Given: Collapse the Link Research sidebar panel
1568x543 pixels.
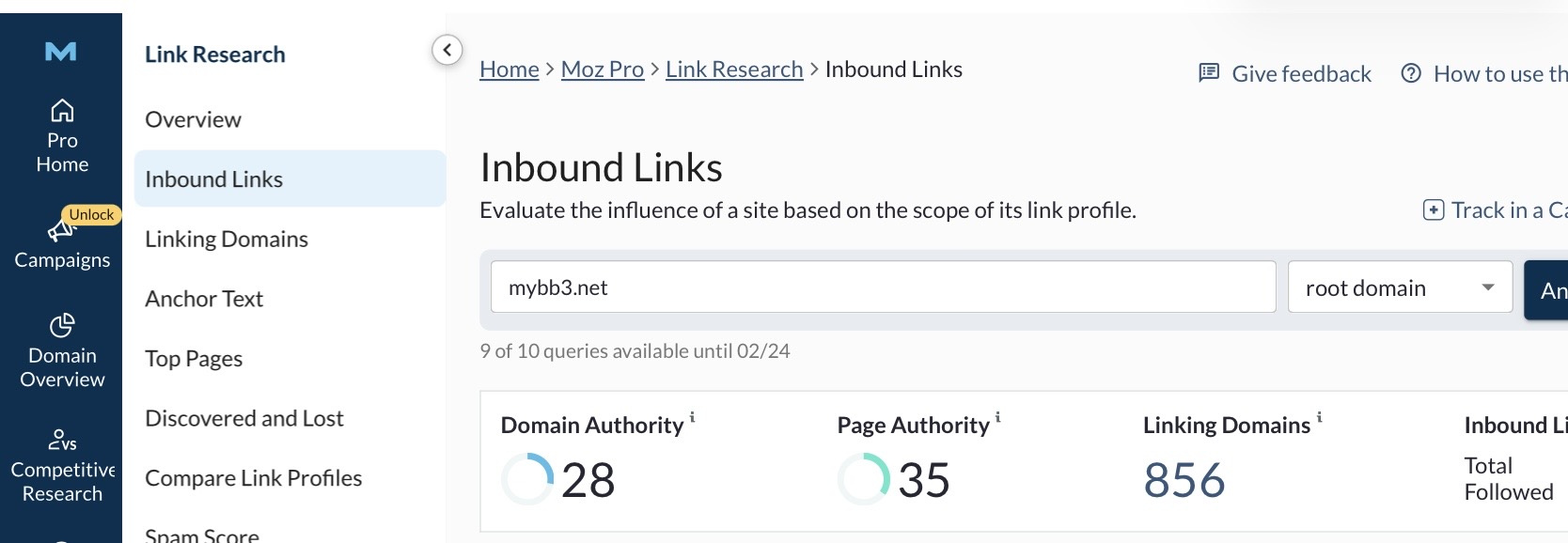Looking at the screenshot, I should click(447, 50).
